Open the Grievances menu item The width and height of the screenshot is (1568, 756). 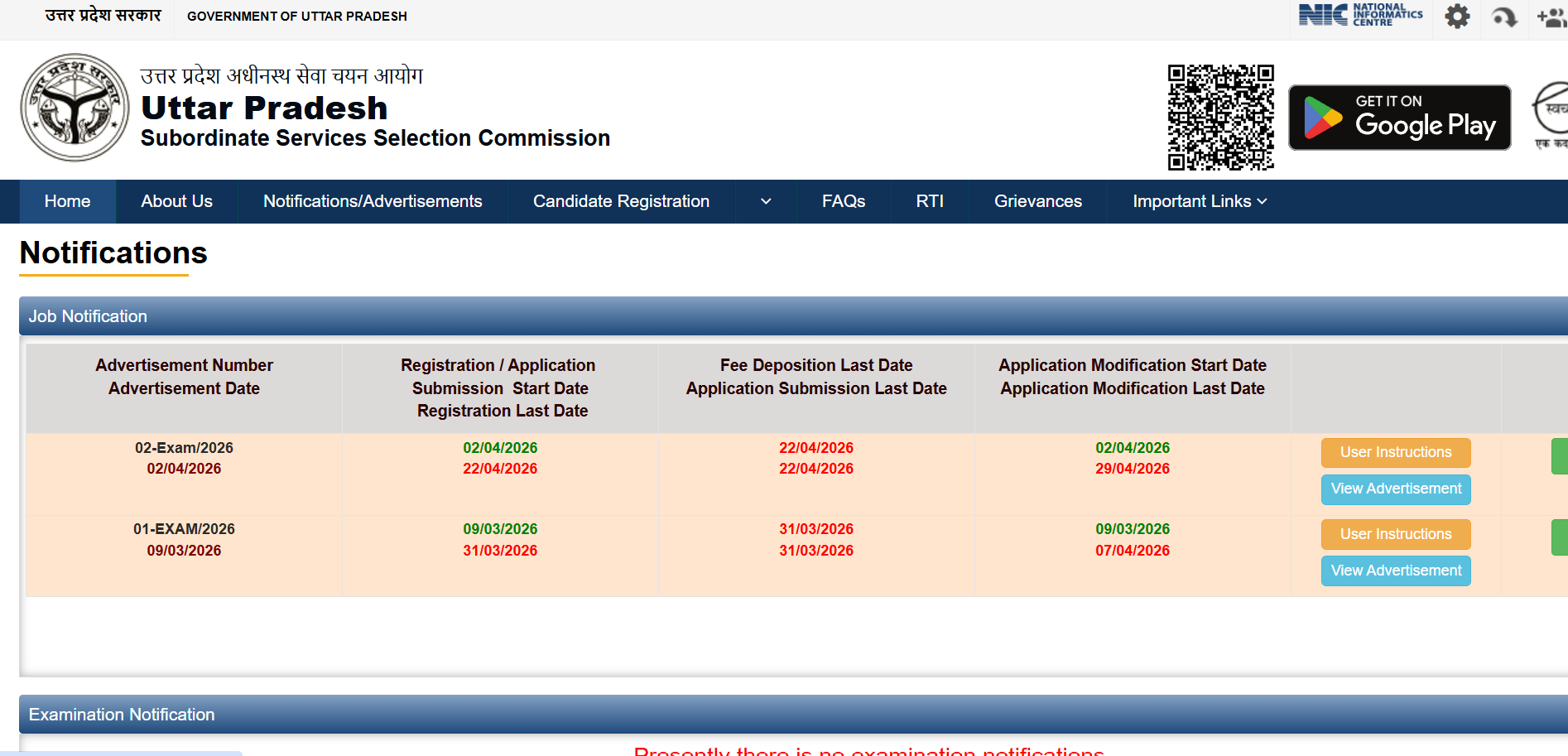(1037, 201)
